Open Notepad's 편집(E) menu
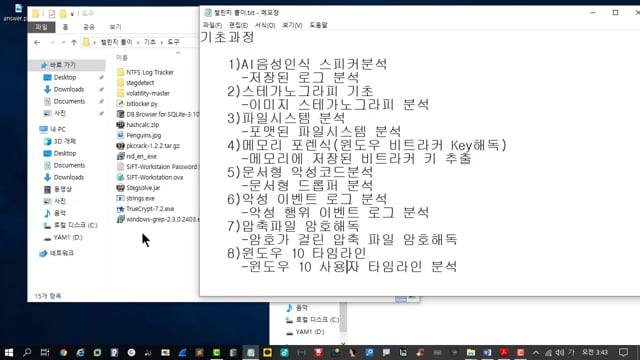 point(238,25)
